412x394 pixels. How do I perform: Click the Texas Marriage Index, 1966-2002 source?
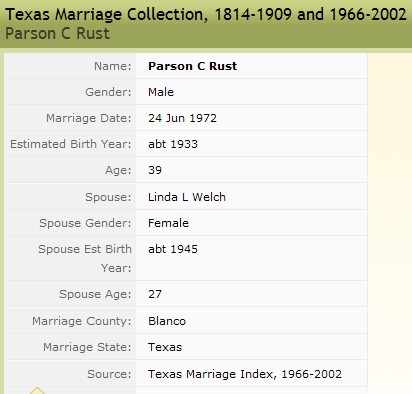coord(245,374)
